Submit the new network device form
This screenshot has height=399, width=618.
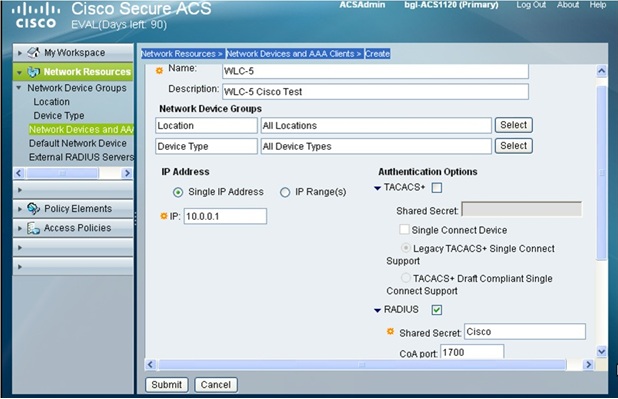167,385
